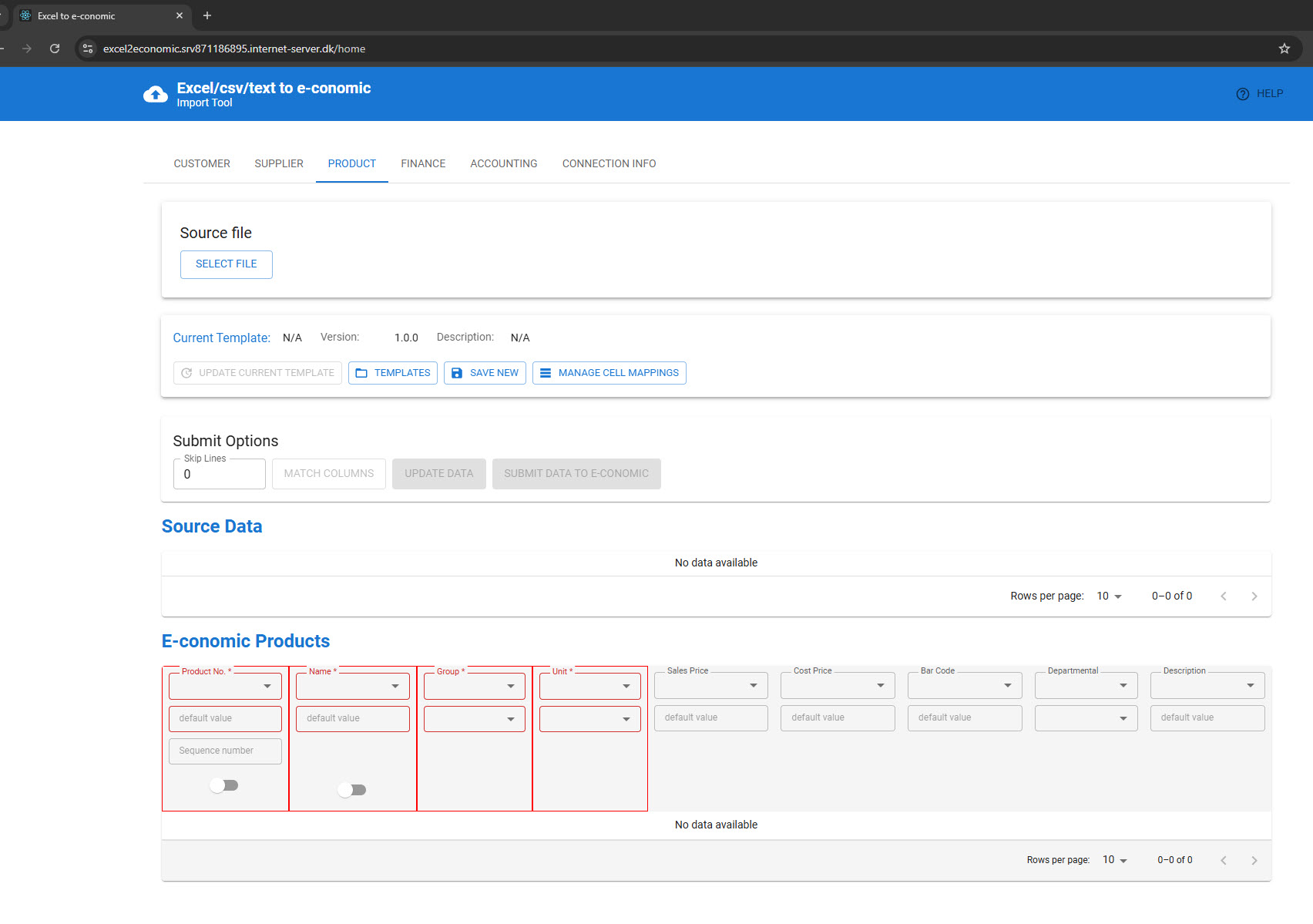Go to previous page in E-conomic Products table
This screenshot has width=1313, height=924.
coord(1223,861)
